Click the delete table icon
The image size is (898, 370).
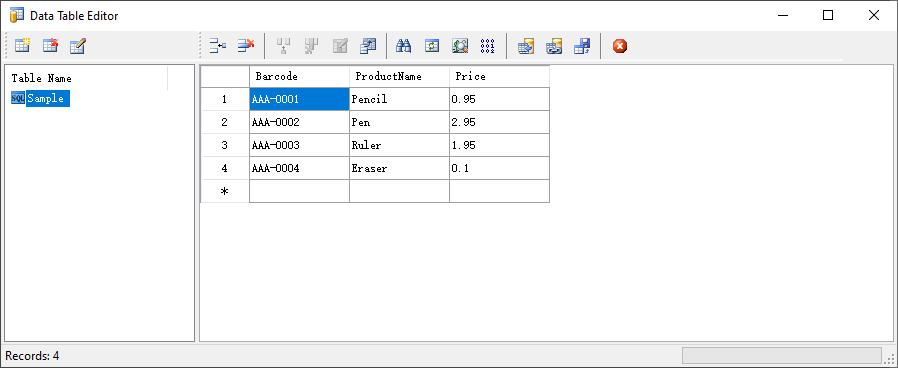(x=50, y=46)
